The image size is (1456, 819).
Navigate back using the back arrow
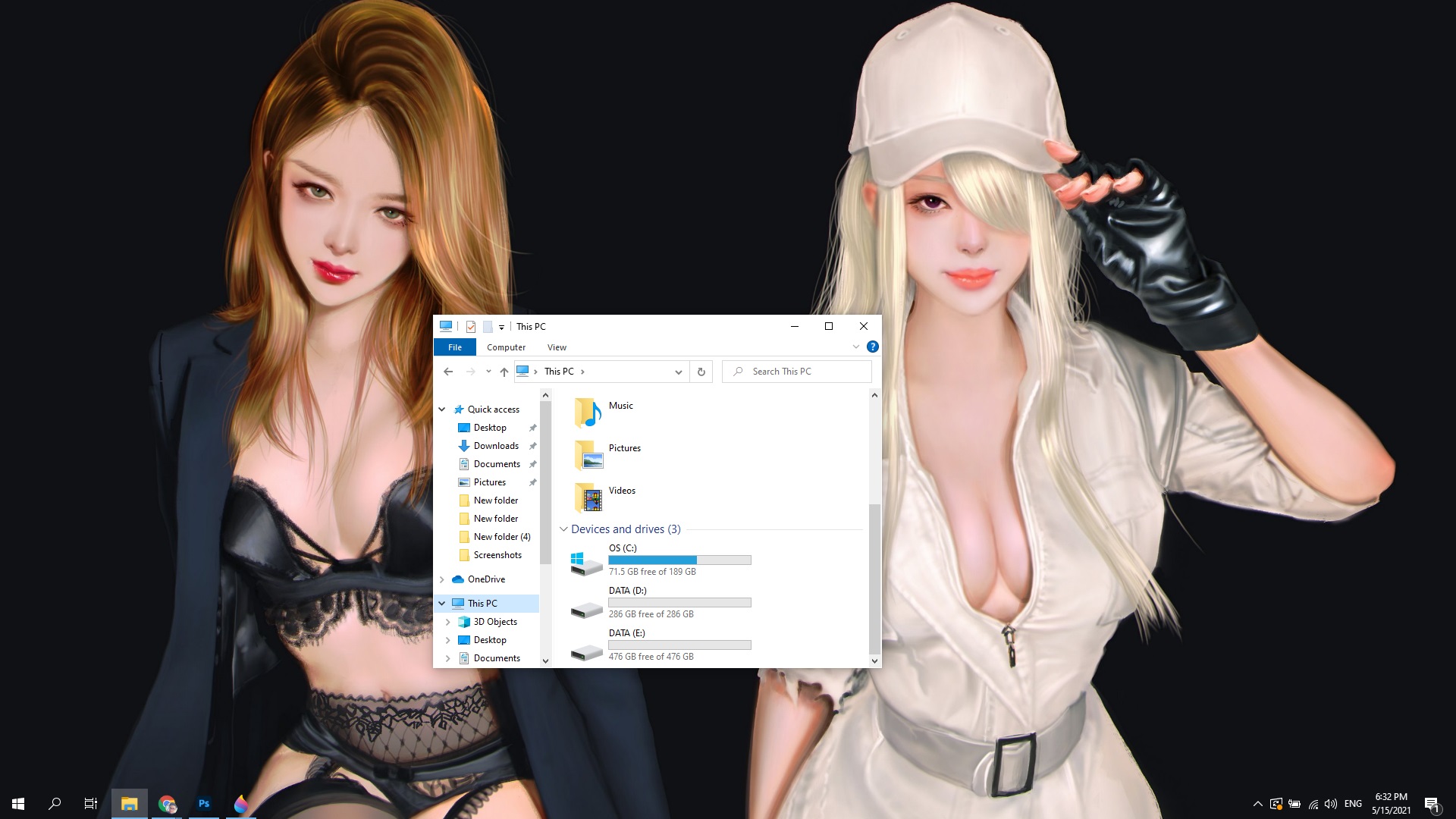point(448,371)
